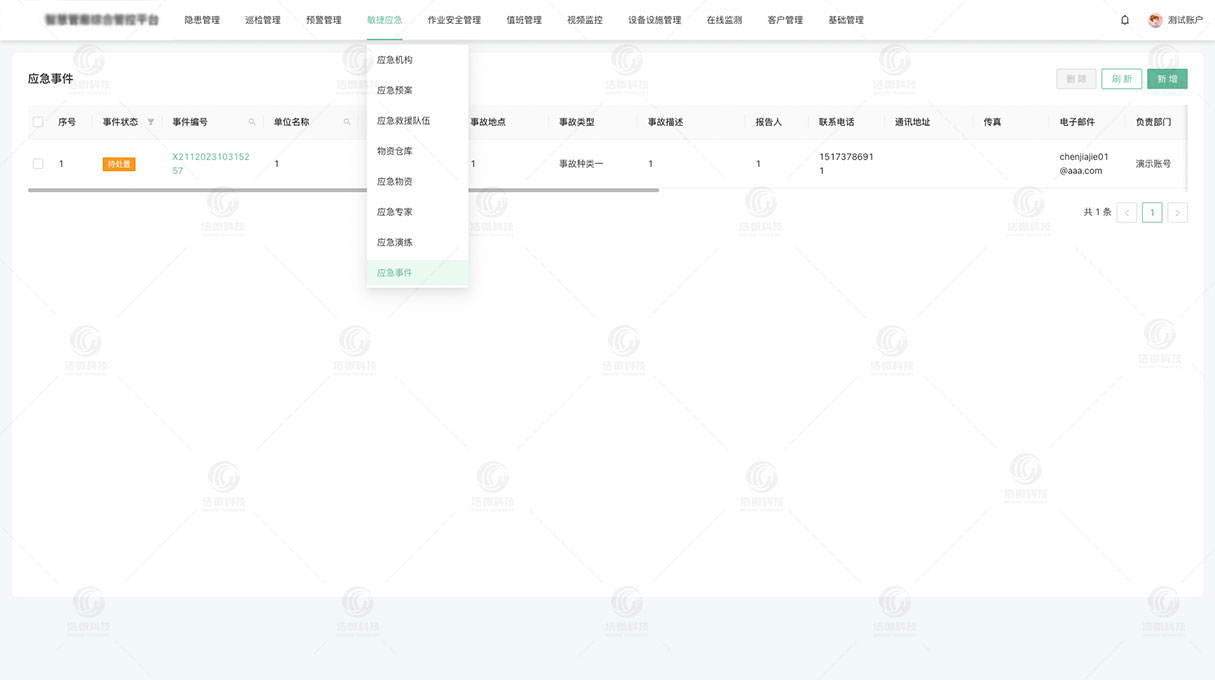Open the 事件状态 column filter icon
The height and width of the screenshot is (680, 1215).
[x=151, y=122]
